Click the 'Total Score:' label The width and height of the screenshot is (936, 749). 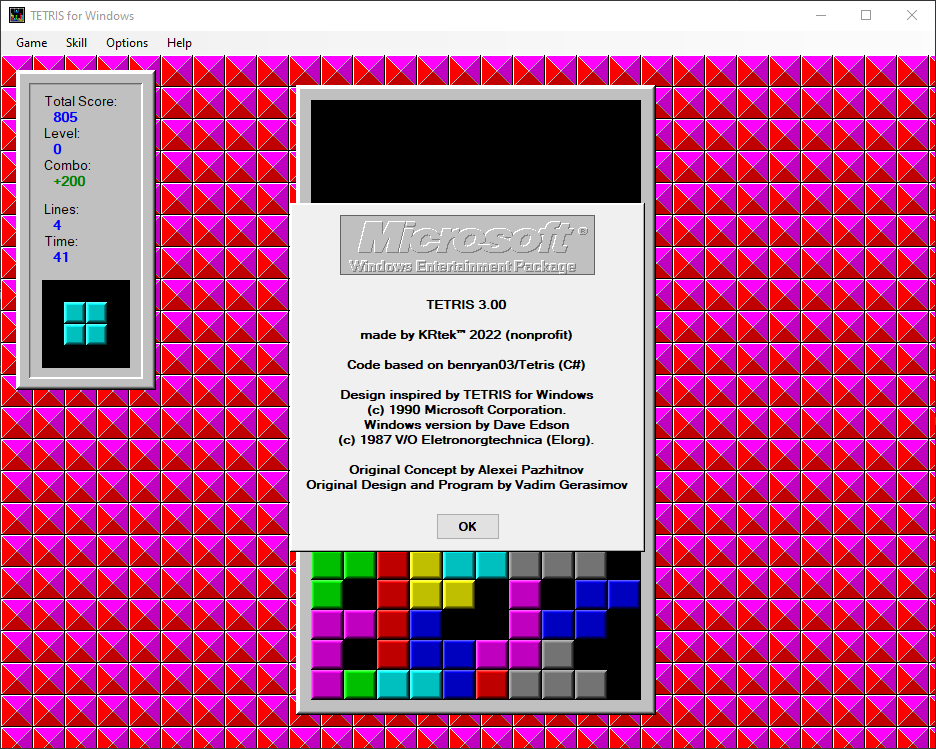81,101
